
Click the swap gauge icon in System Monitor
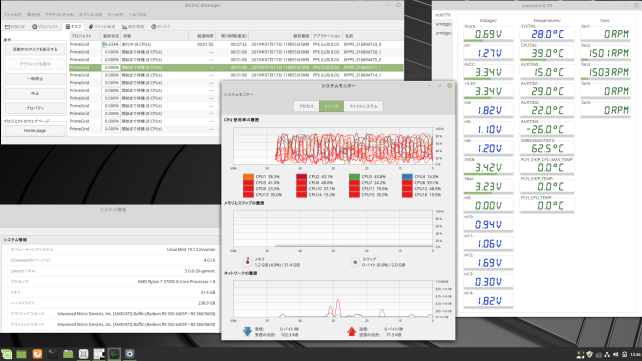point(355,262)
